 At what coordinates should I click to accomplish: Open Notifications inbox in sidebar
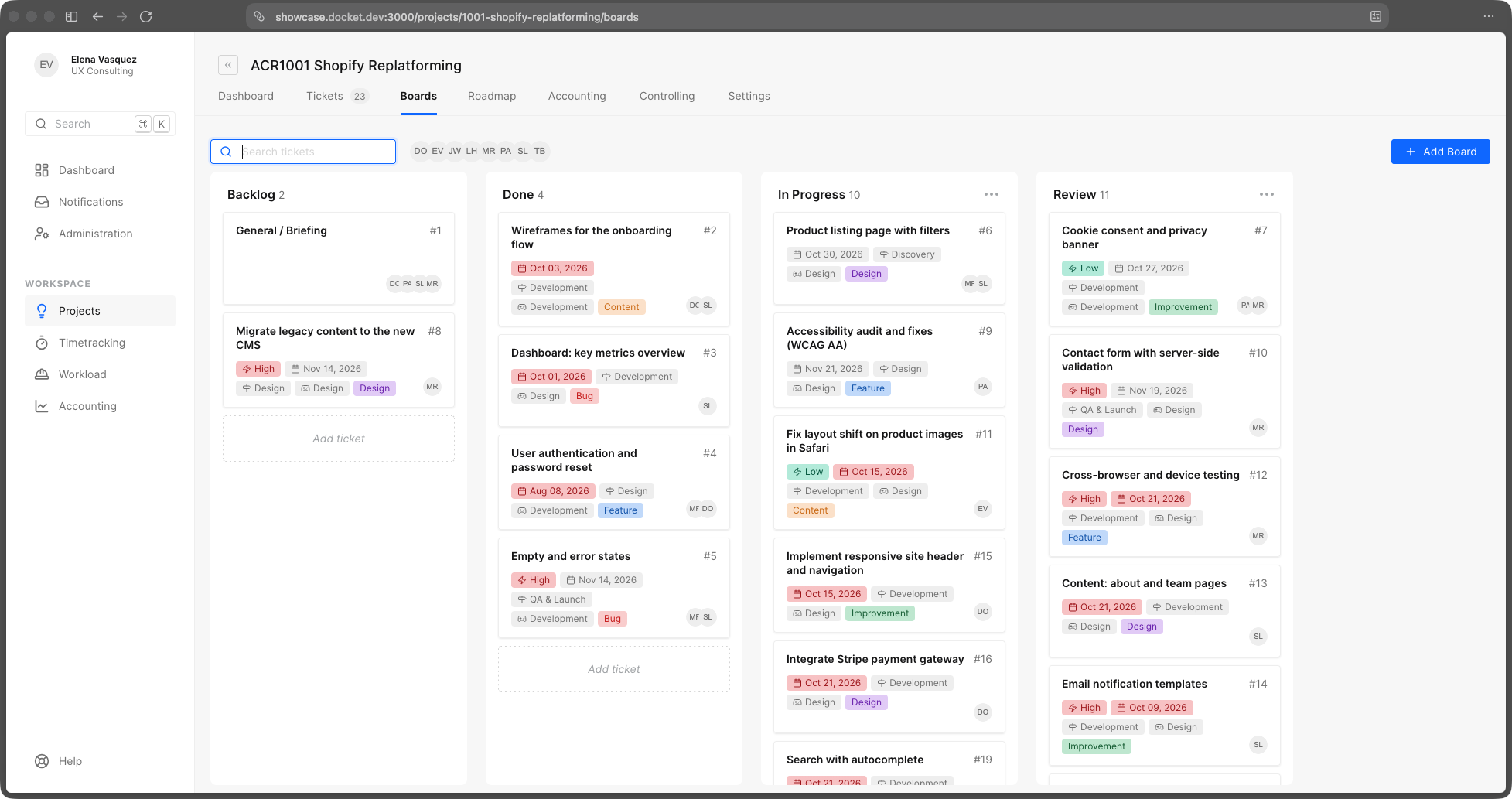[100, 202]
